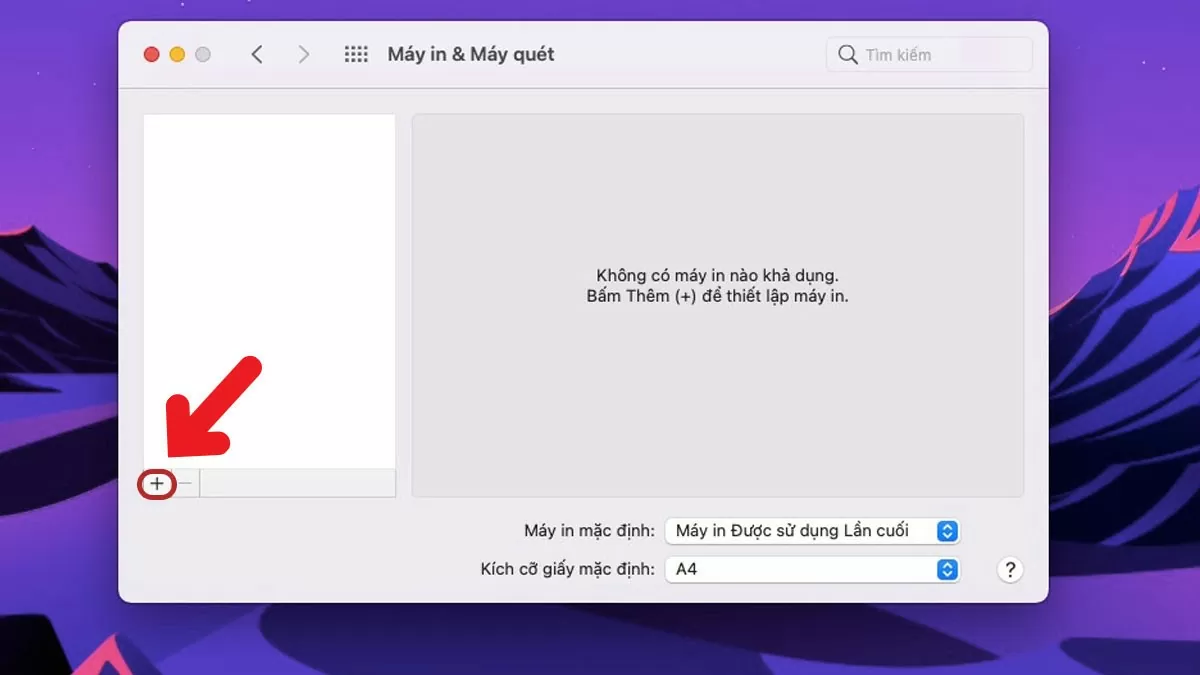1200x675 pixels.
Task: Click the Remove (−) printer icon
Action: [x=184, y=483]
